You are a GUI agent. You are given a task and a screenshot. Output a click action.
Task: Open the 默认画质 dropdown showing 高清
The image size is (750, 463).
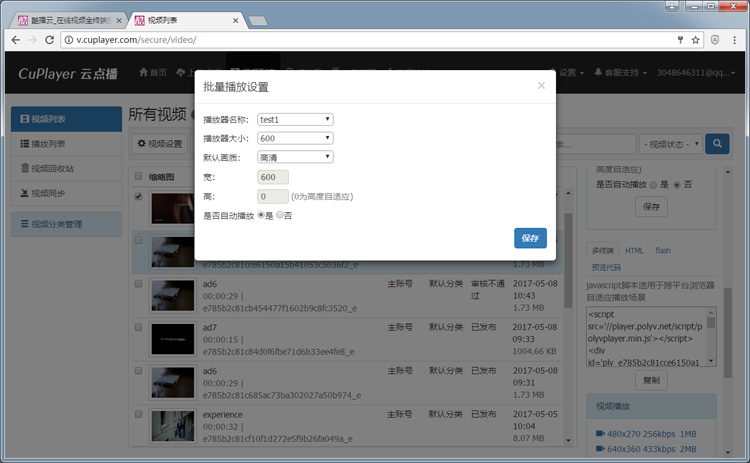click(x=295, y=157)
